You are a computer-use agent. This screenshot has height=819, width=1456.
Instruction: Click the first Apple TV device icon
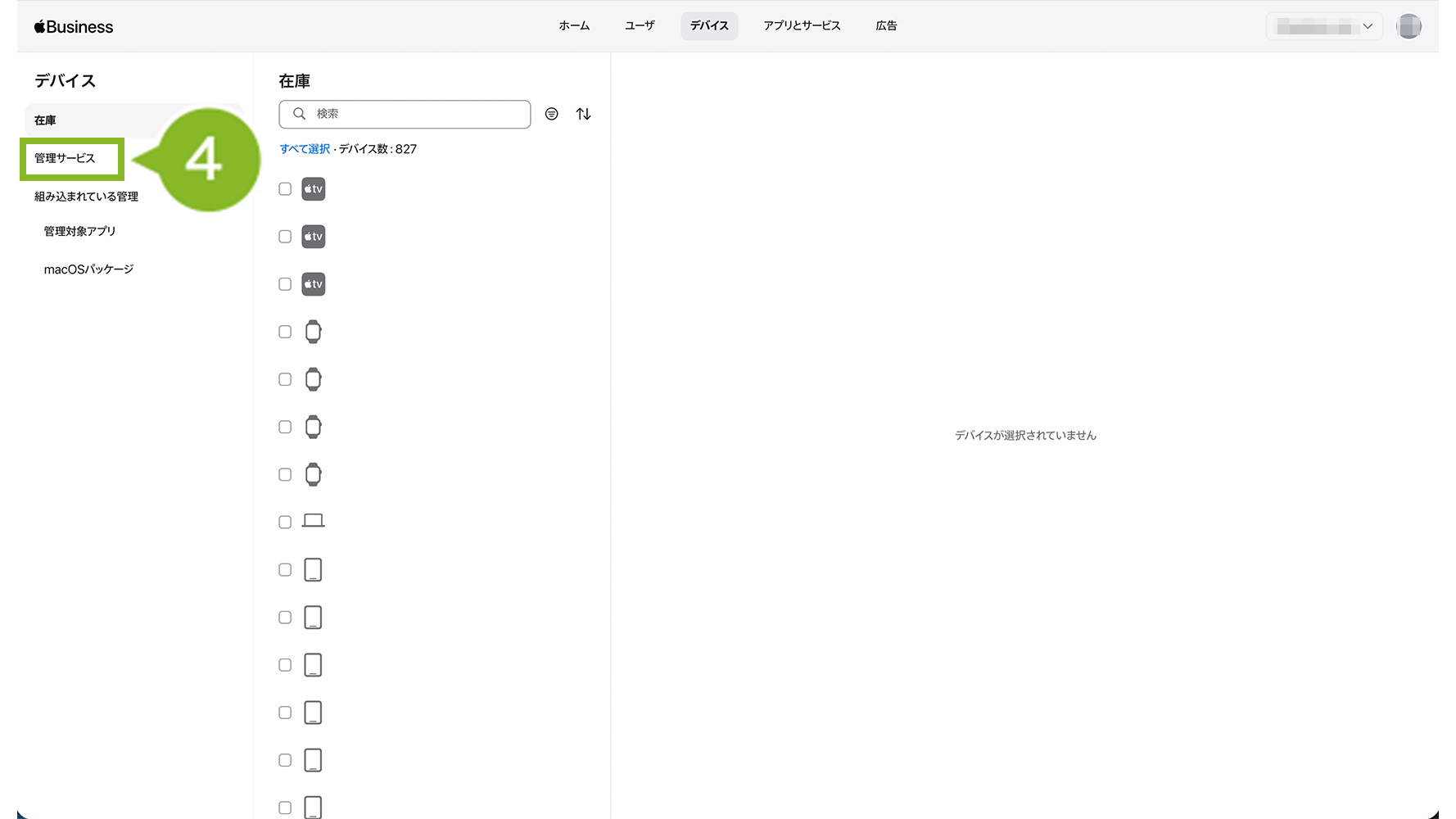click(313, 189)
